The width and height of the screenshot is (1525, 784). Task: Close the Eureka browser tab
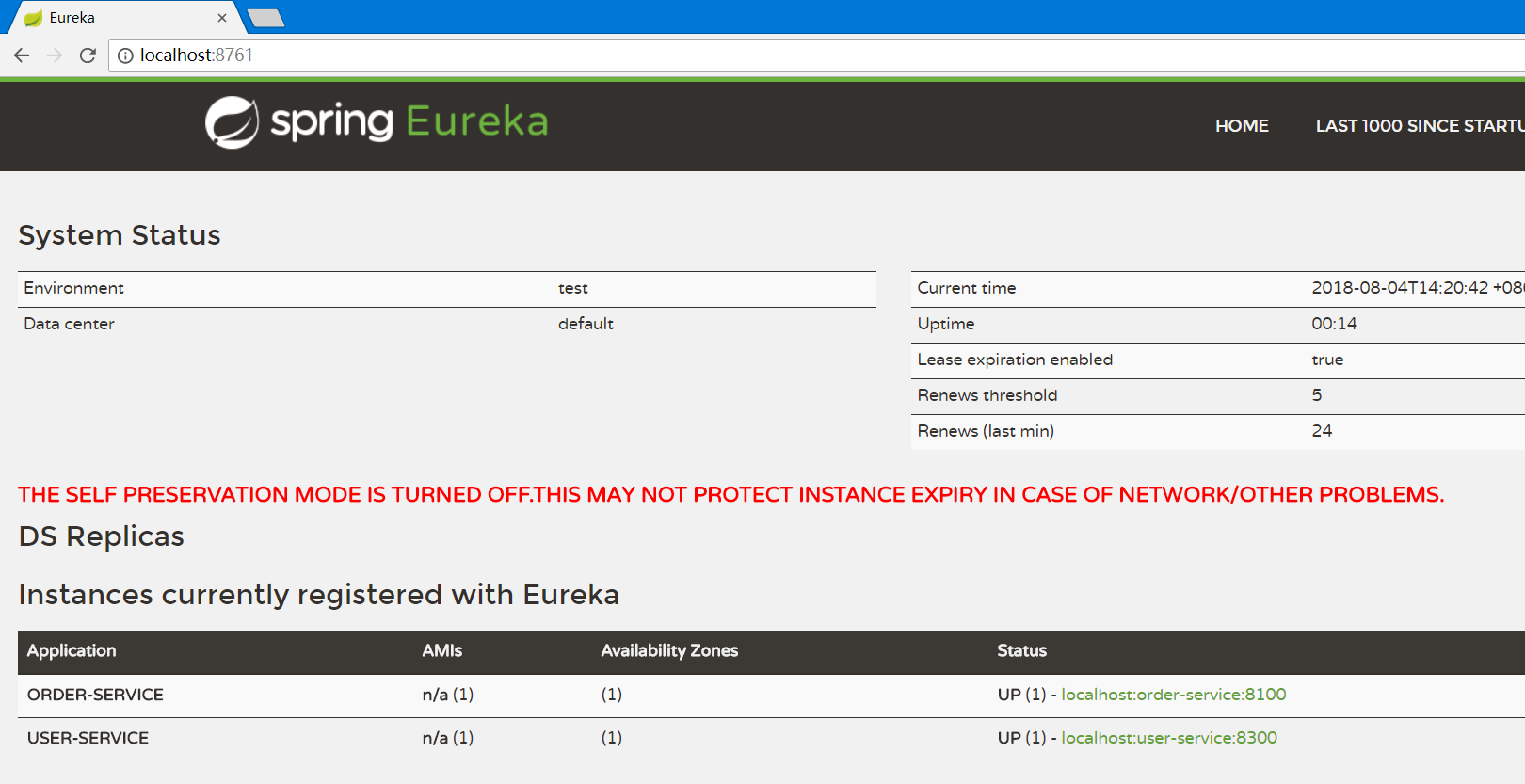coord(222,18)
